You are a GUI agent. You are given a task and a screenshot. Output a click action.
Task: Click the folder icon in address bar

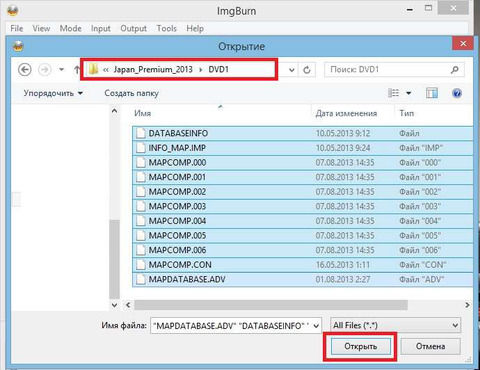(x=94, y=69)
